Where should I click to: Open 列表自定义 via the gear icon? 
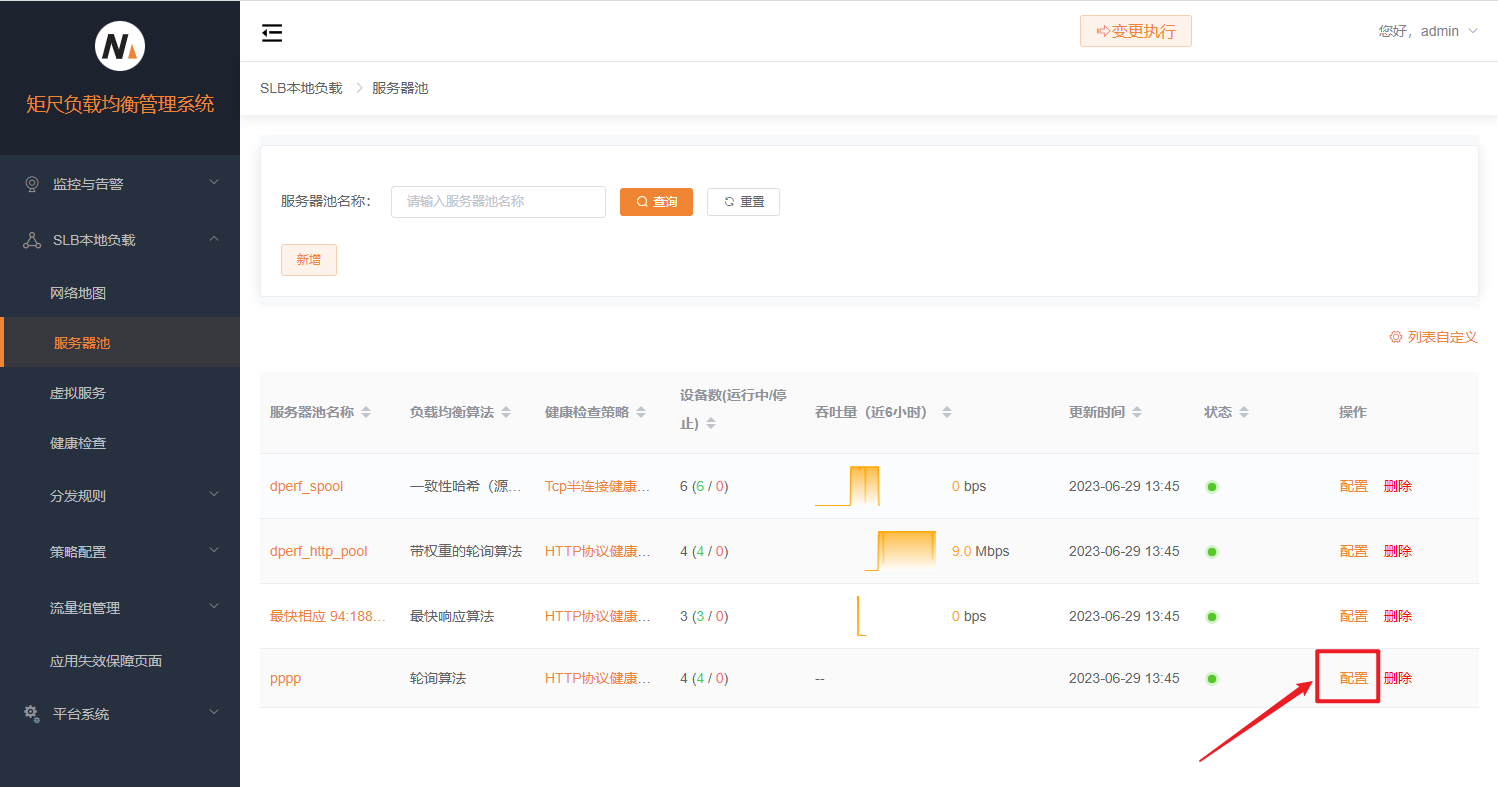1396,337
